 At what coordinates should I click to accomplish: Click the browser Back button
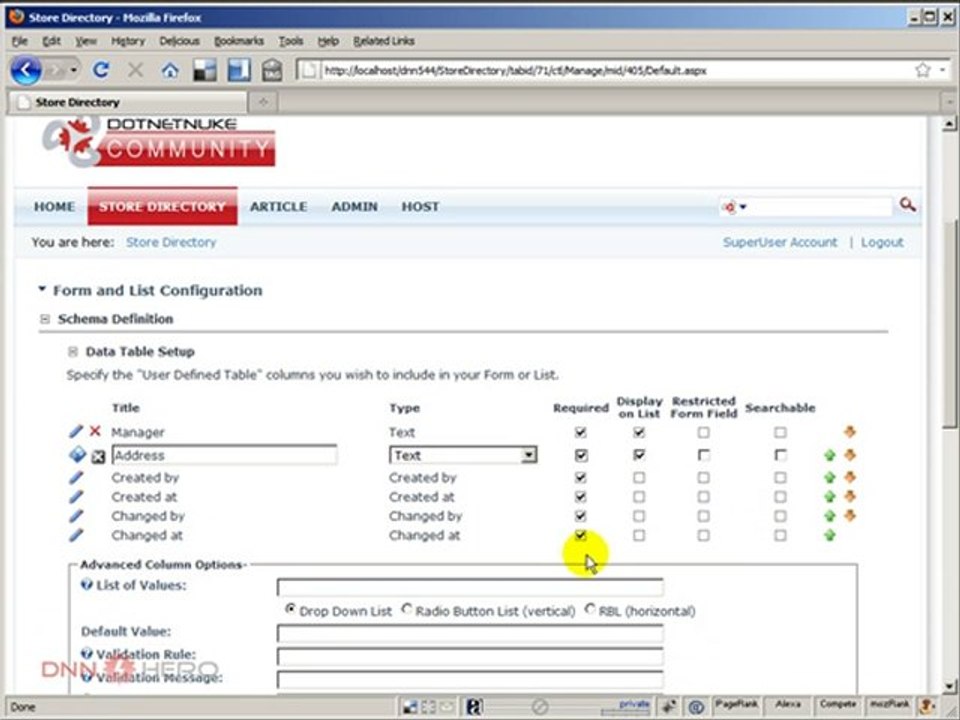coord(26,70)
